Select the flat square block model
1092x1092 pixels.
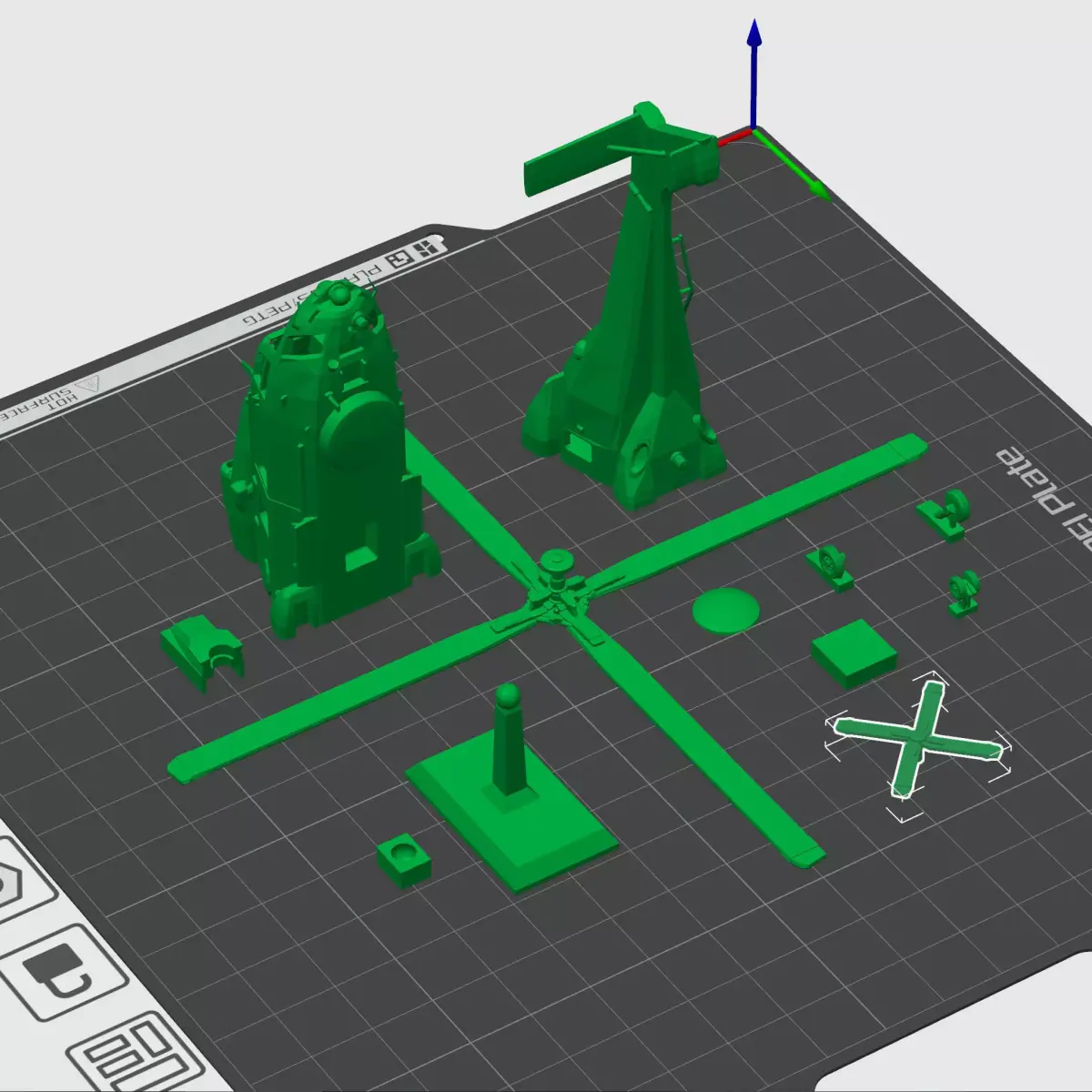pyautogui.click(x=854, y=652)
